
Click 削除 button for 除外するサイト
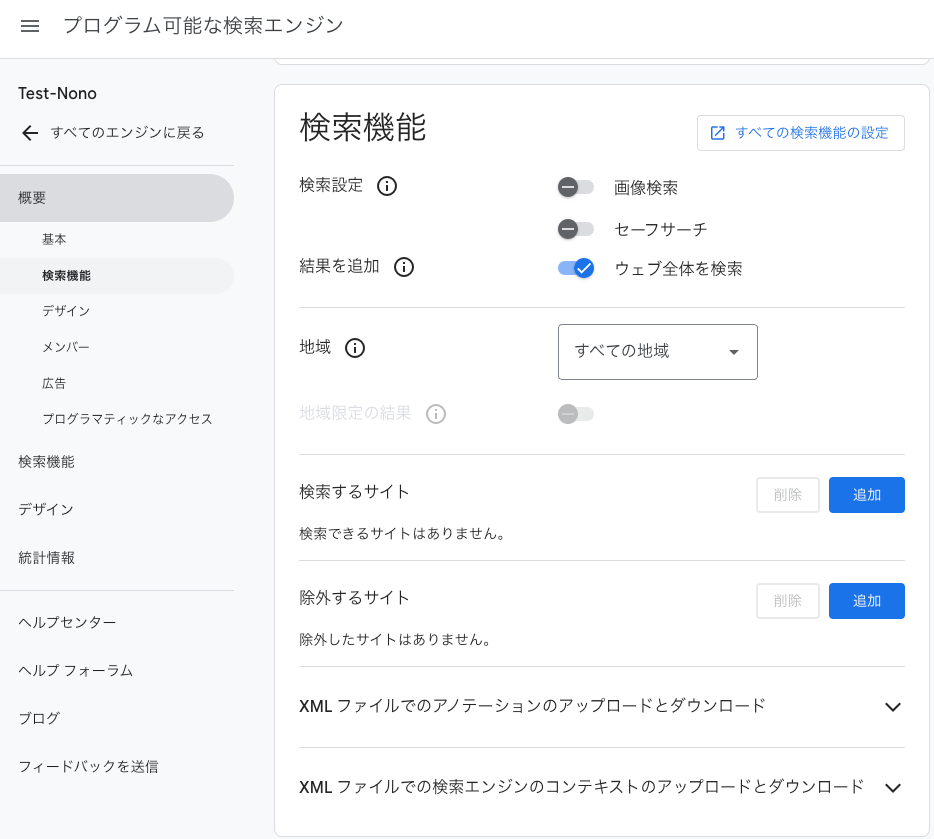(787, 601)
